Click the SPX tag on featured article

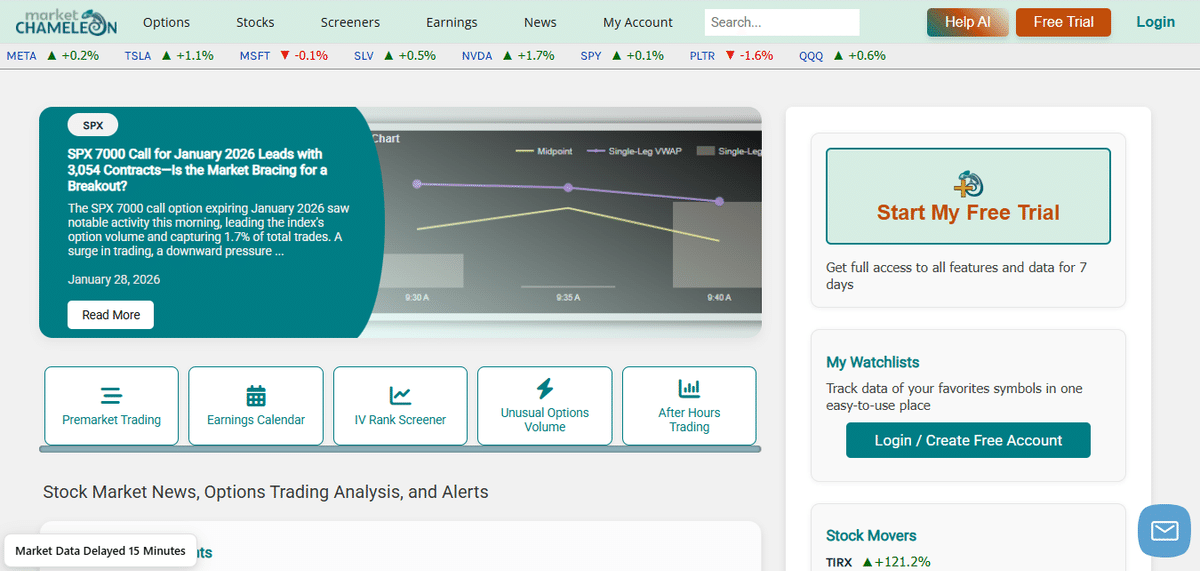coord(93,125)
